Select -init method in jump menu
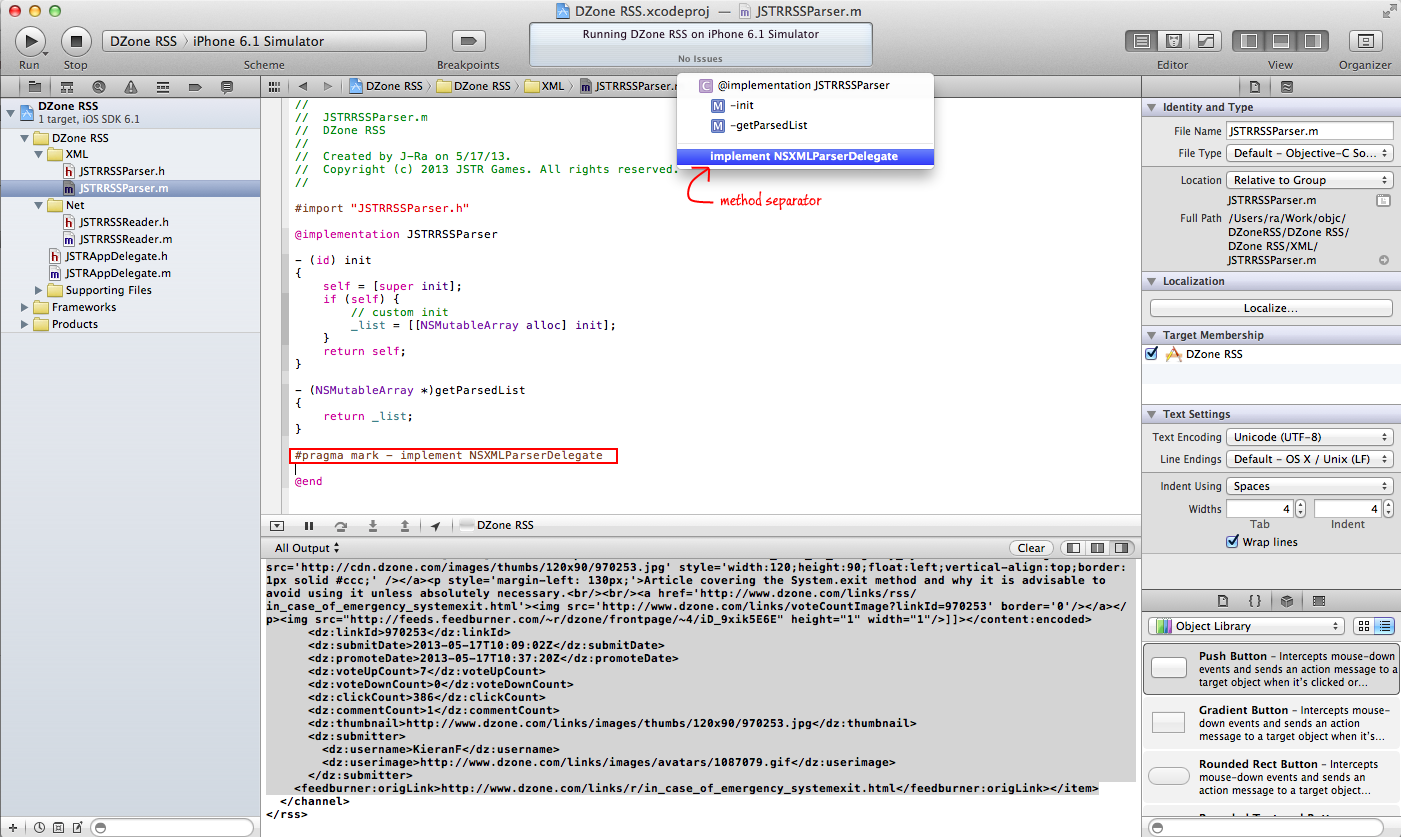 click(805, 105)
